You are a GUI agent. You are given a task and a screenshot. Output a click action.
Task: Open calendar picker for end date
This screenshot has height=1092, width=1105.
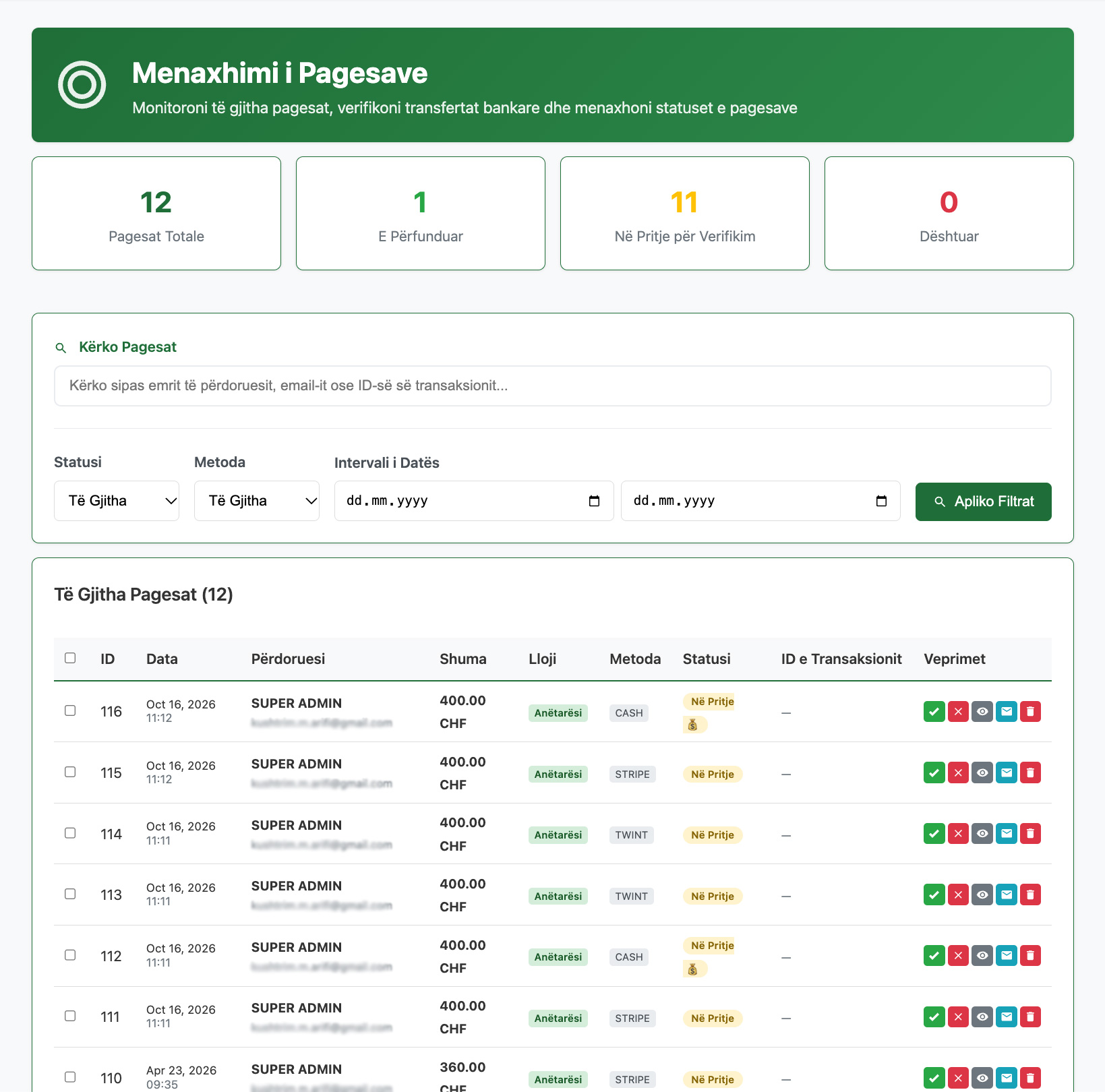pos(881,501)
